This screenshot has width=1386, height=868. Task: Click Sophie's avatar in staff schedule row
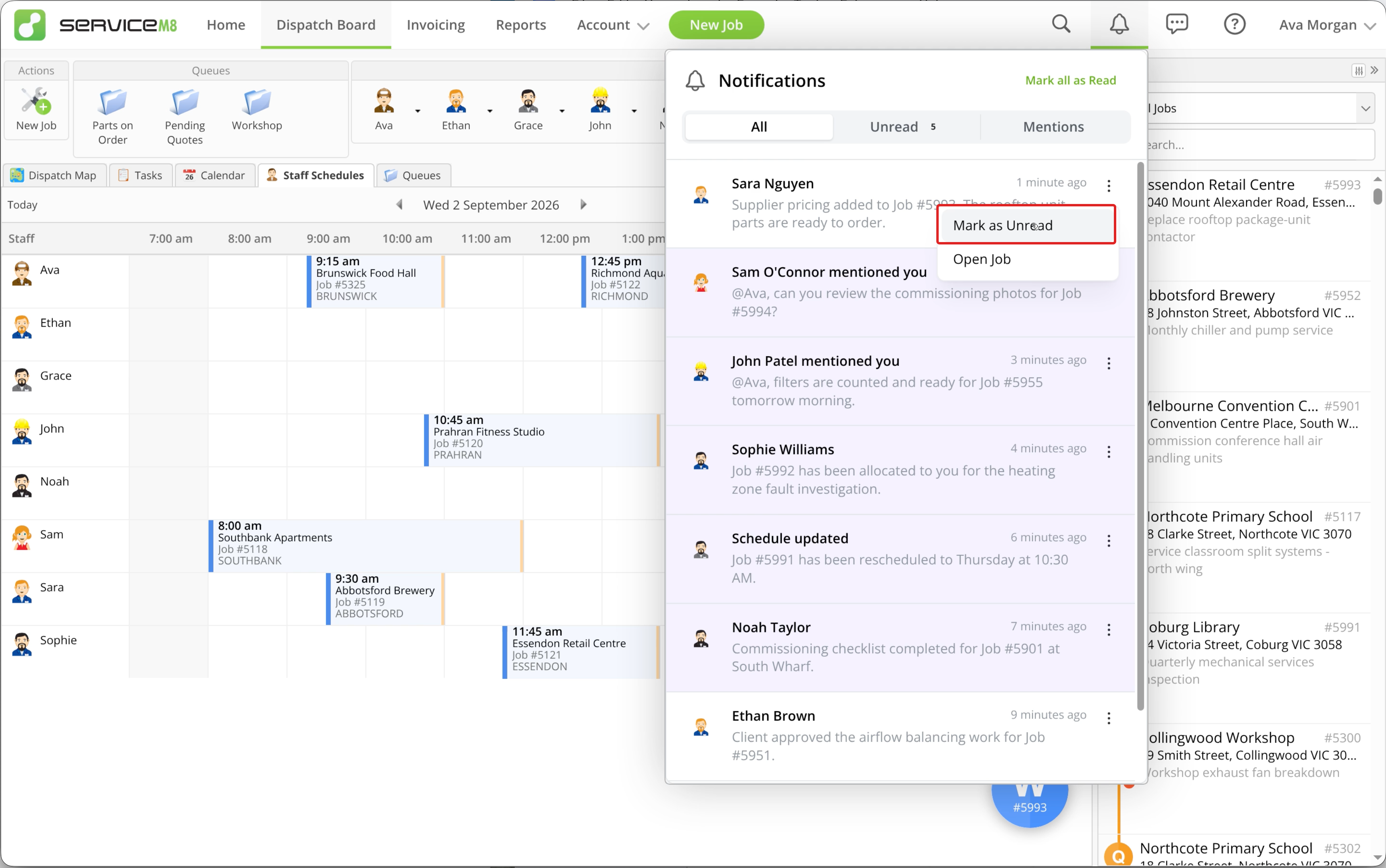pos(22,644)
